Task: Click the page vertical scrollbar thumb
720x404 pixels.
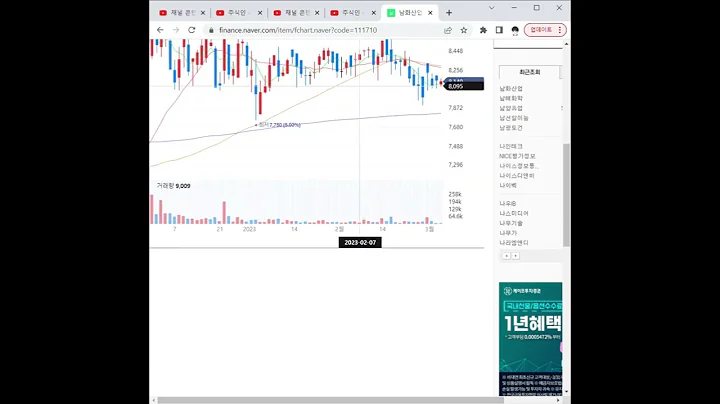Action: [566, 195]
